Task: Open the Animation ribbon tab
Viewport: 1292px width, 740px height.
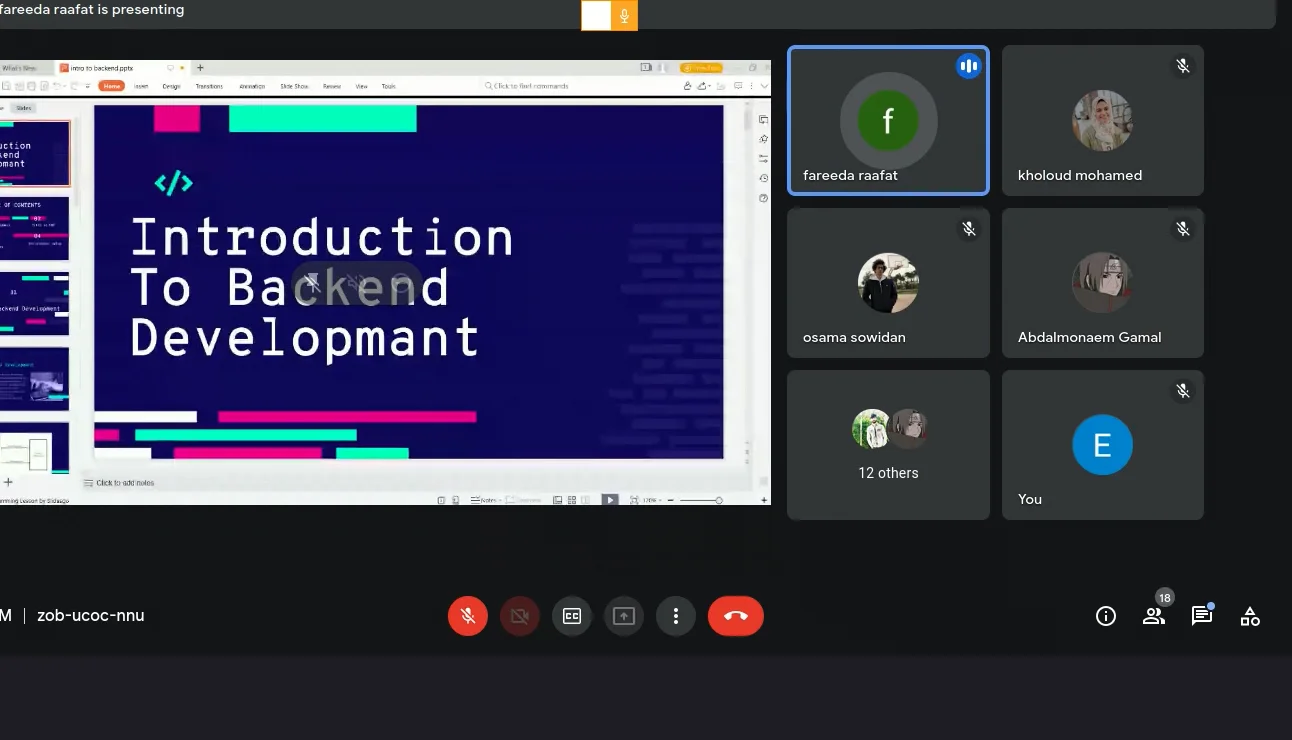Action: (x=252, y=86)
